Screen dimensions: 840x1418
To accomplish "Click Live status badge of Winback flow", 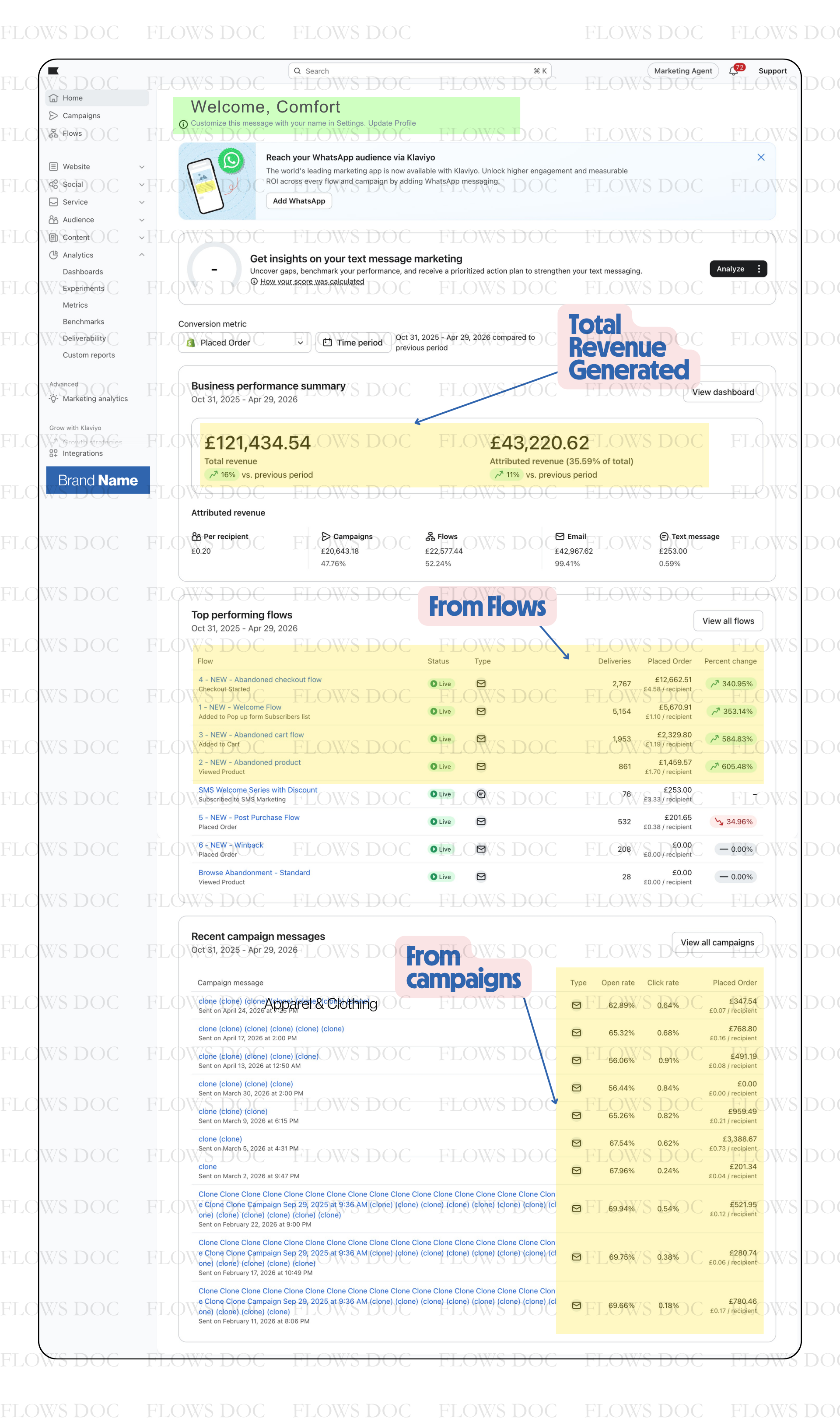I will [x=441, y=849].
